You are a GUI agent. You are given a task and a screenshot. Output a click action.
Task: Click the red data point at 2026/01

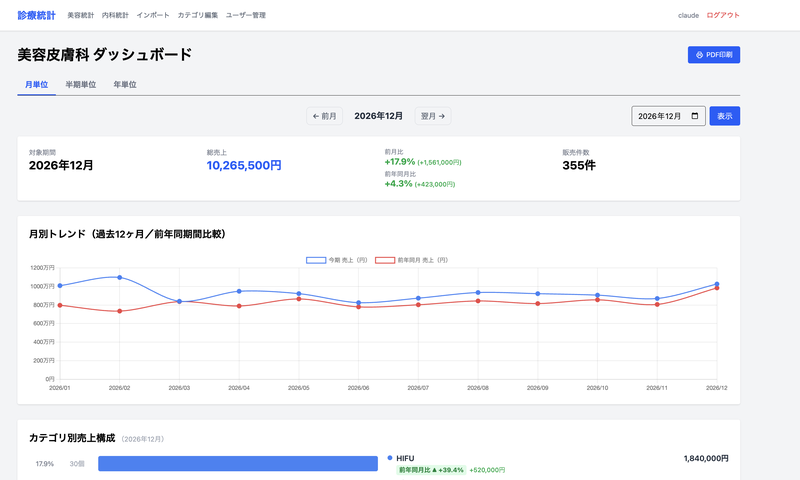click(60, 305)
